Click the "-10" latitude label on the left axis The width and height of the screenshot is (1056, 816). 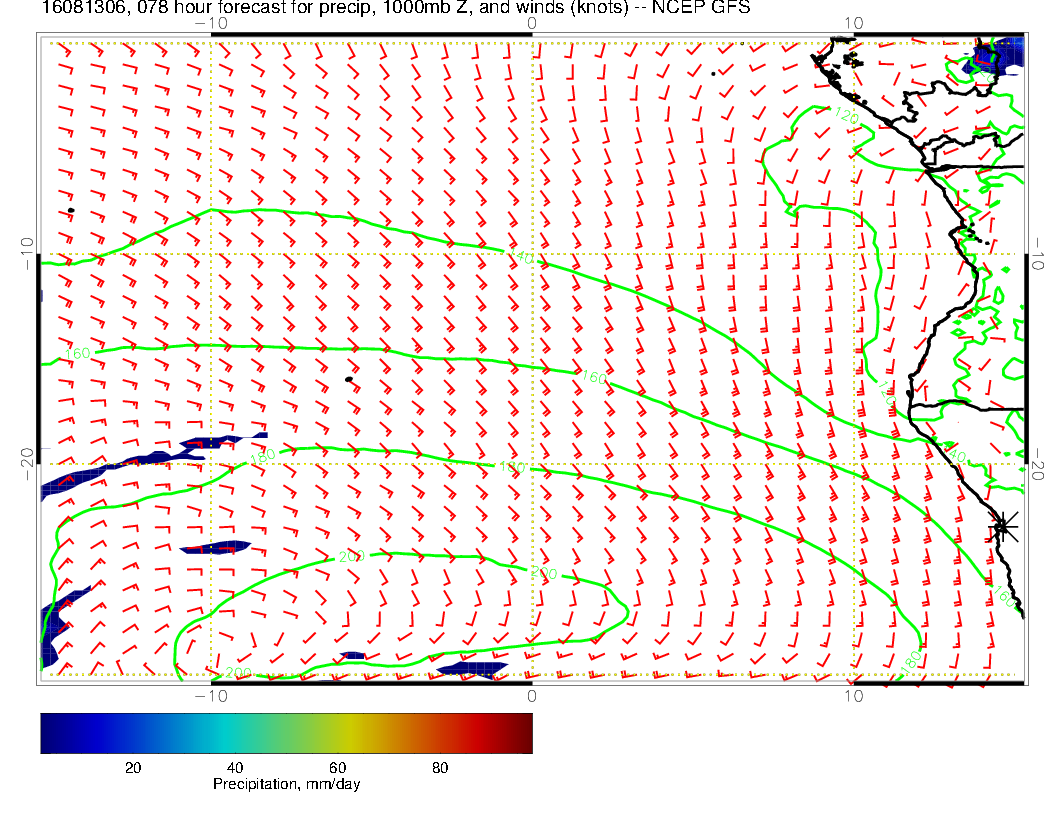click(27, 254)
